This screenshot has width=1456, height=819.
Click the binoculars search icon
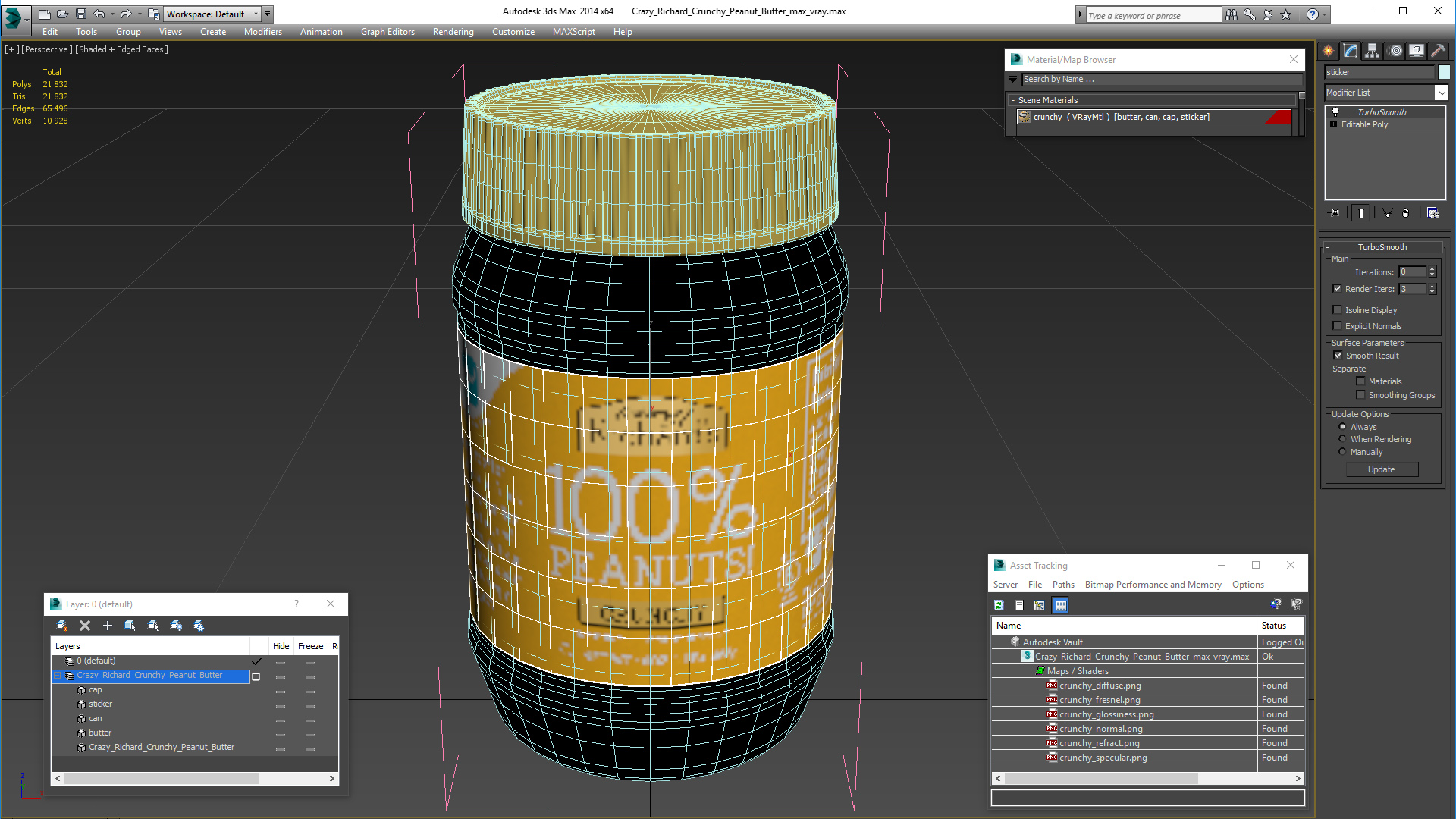1231,14
